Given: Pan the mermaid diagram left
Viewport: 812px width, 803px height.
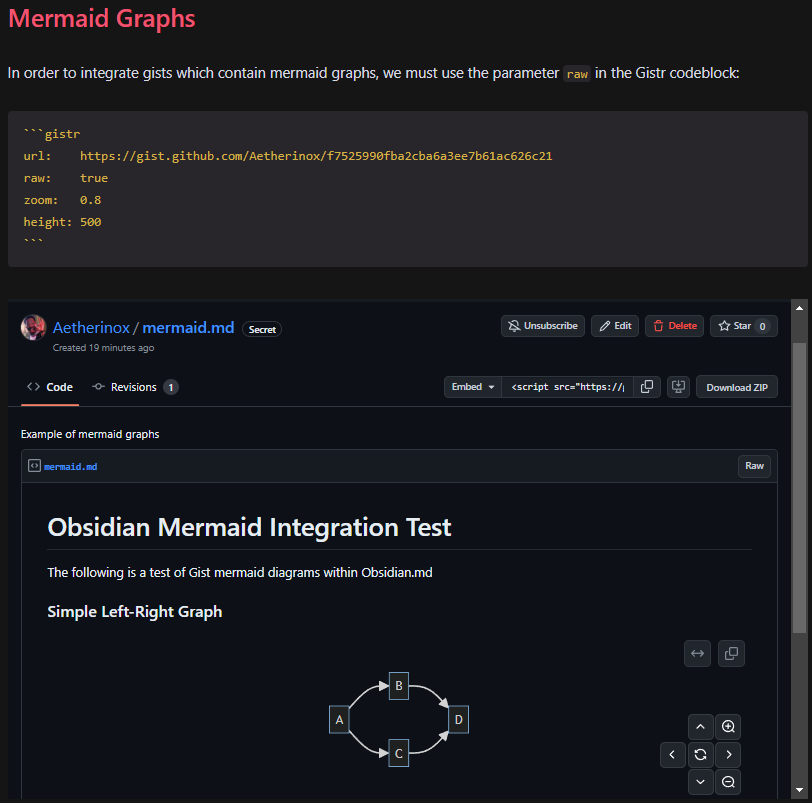Looking at the screenshot, I should (x=673, y=754).
